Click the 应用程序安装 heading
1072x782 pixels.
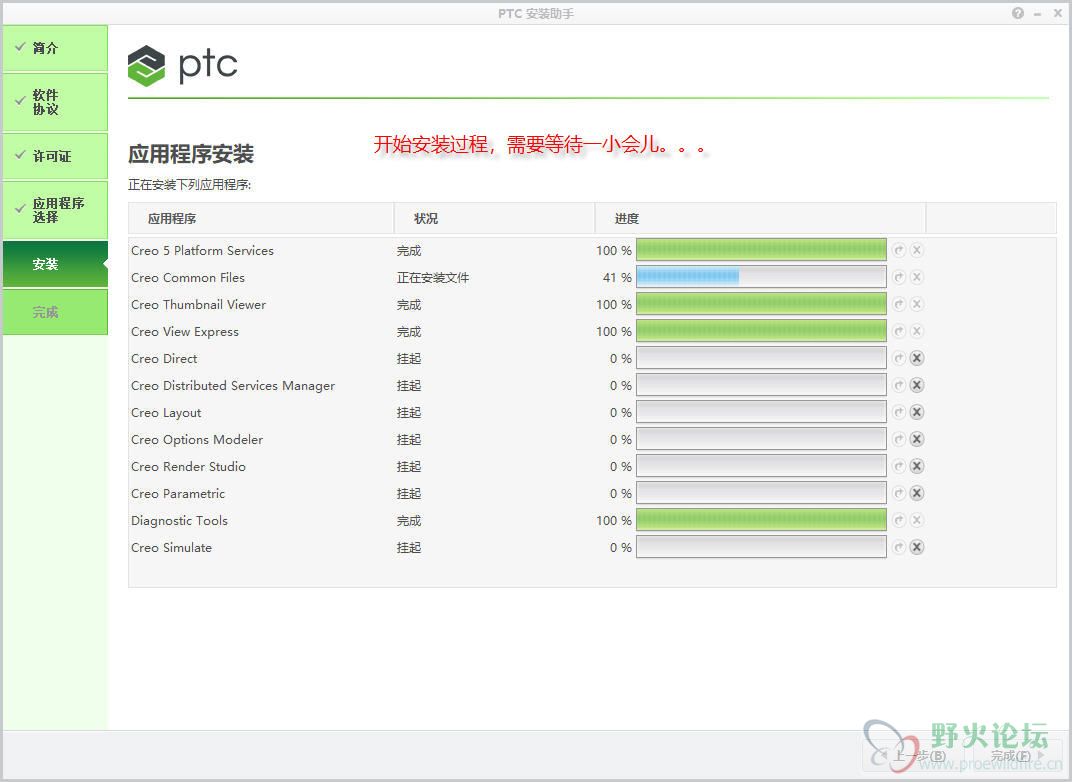coord(191,154)
